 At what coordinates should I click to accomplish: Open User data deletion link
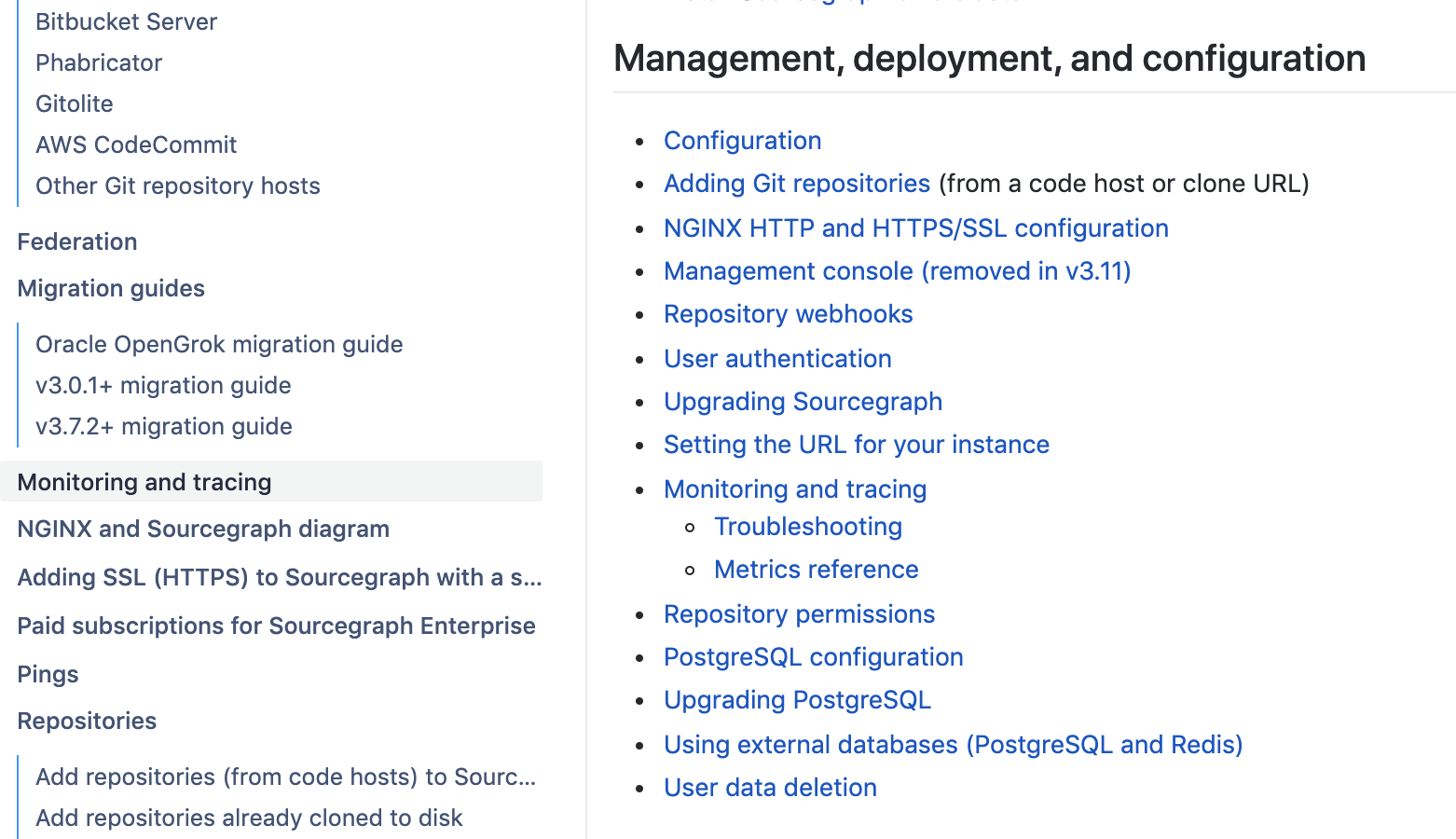[771, 788]
